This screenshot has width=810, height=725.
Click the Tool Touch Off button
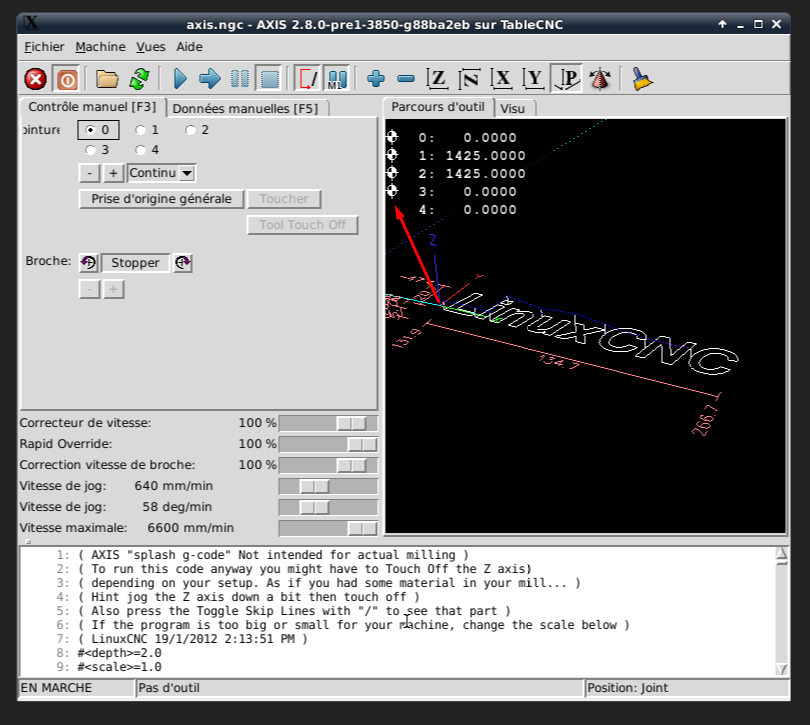(302, 225)
